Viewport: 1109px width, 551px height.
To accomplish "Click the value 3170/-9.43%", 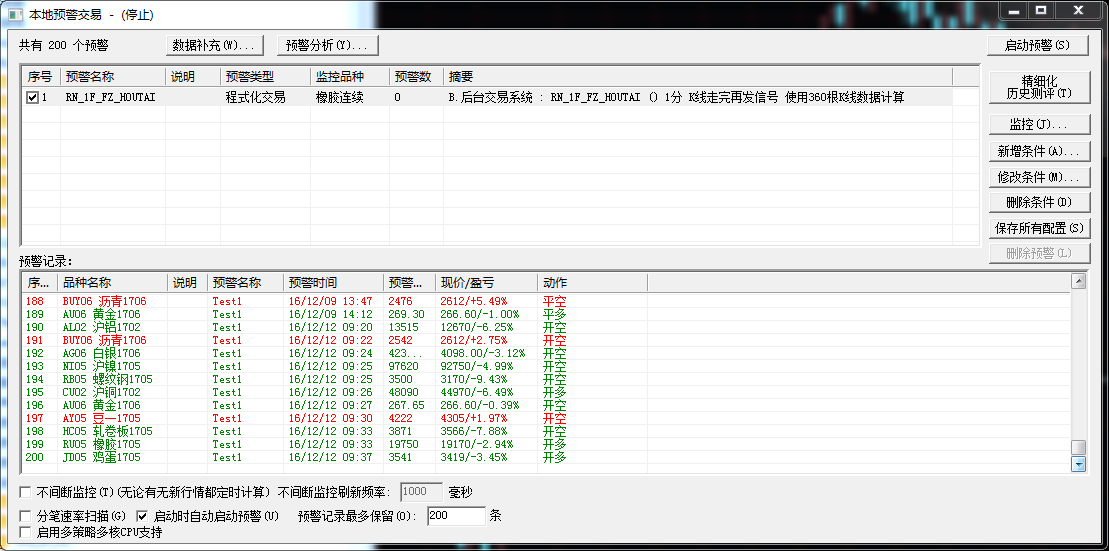I will (x=473, y=379).
